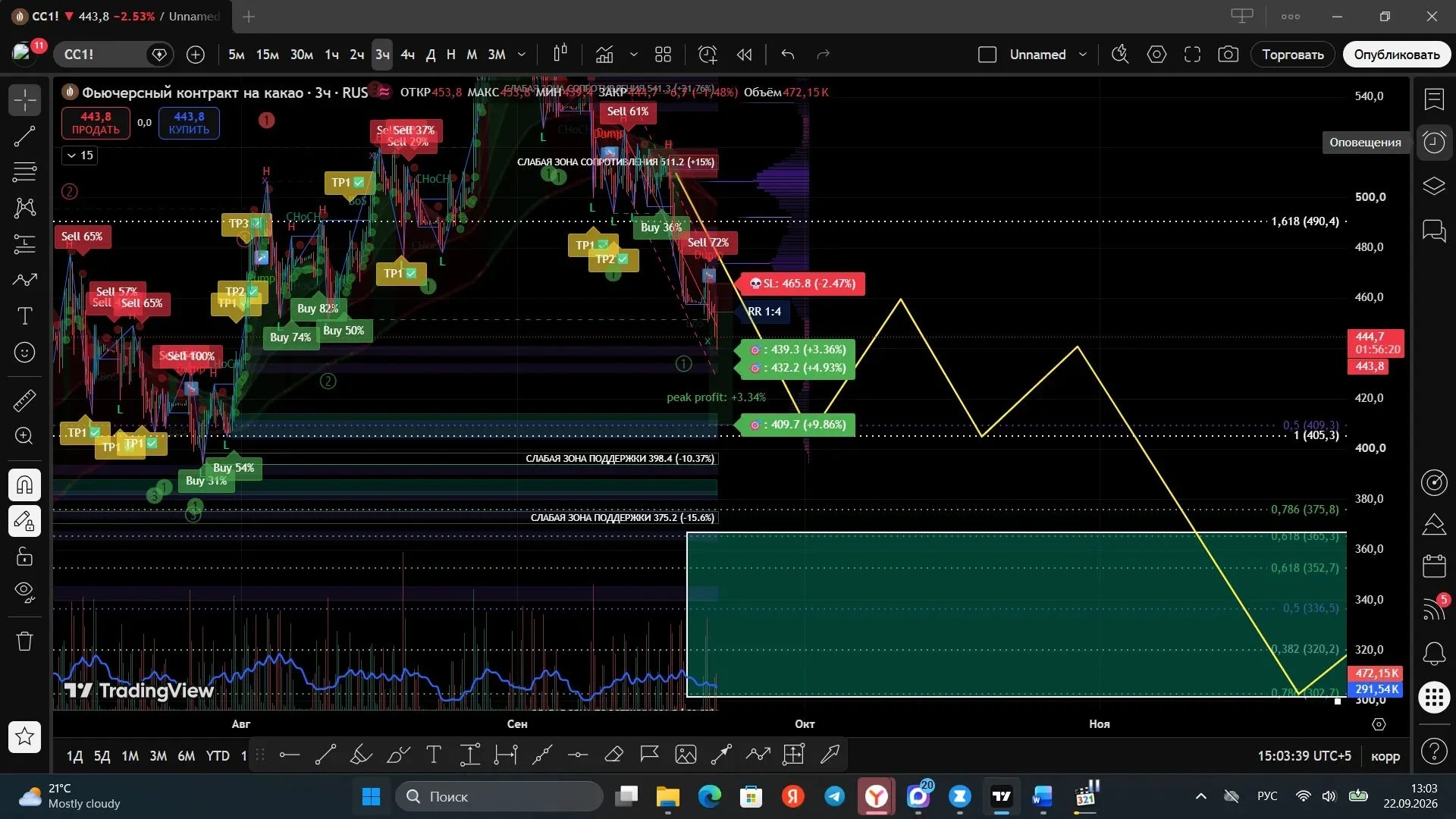Screen dimensions: 1456x819
Task: Open the Fibonacci tools group
Action: (x=25, y=172)
